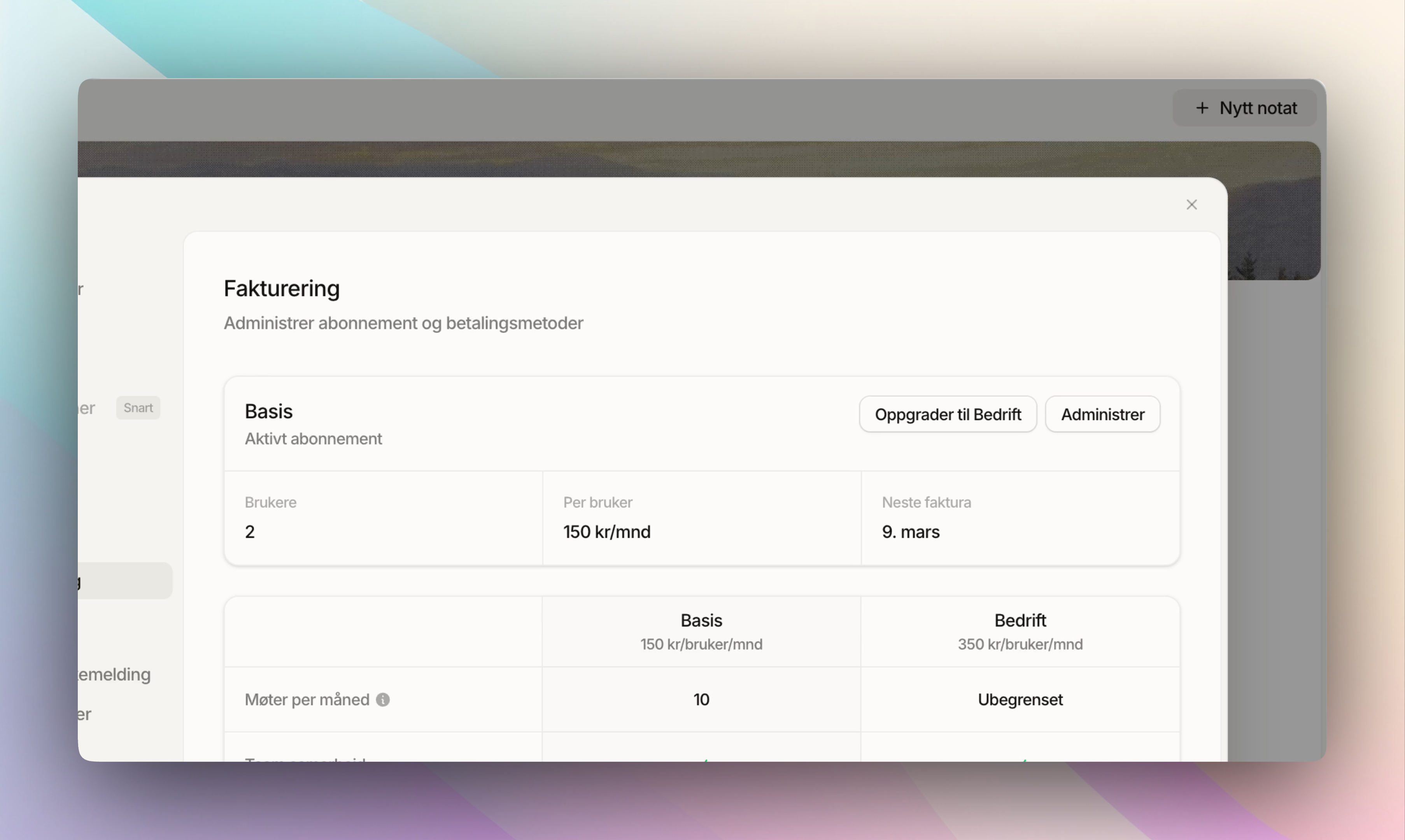
Task: Open the sidebar item ending in emelding
Action: pos(114,674)
